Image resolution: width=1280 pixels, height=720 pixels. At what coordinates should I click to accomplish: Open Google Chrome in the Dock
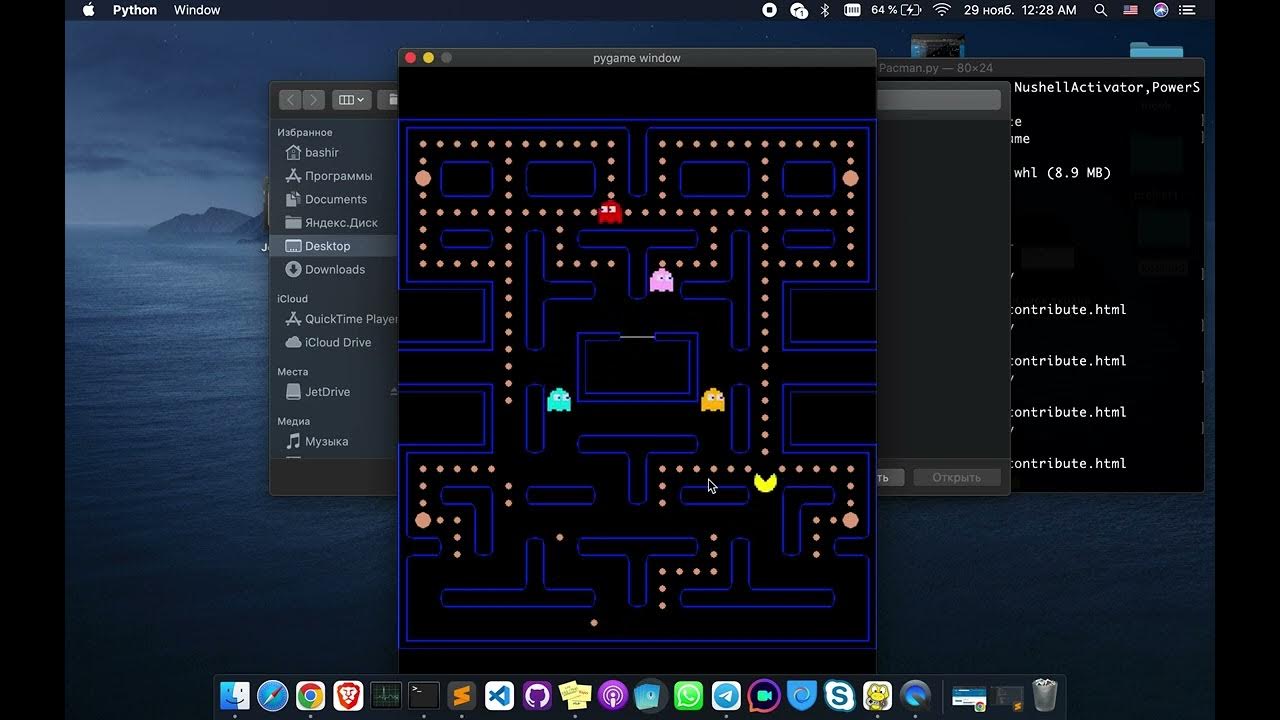(310, 695)
